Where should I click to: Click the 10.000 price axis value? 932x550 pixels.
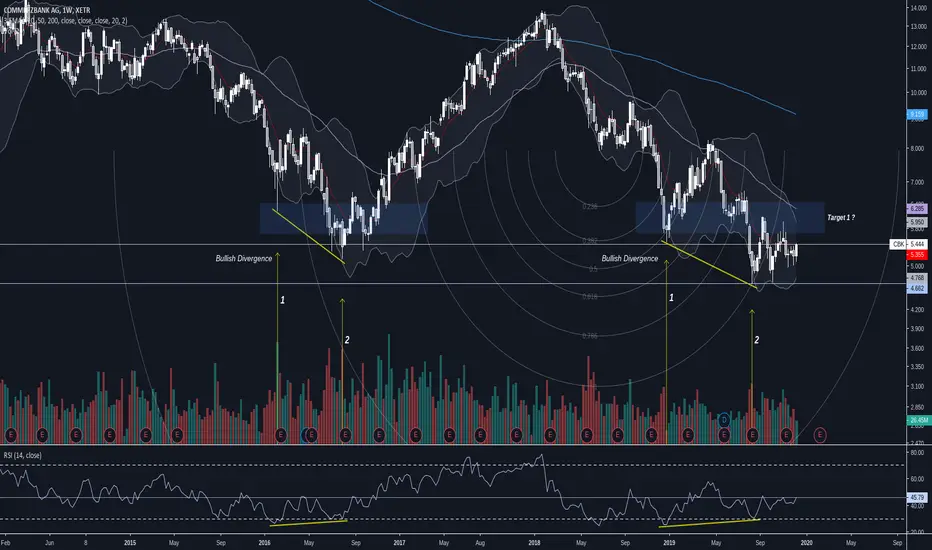pos(918,93)
